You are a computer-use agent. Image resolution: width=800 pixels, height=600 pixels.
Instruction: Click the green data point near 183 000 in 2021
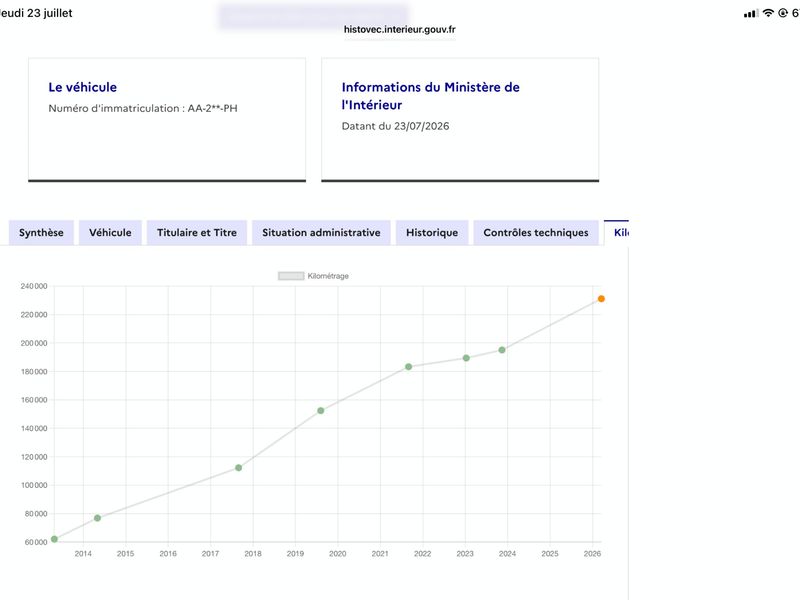[x=409, y=367]
